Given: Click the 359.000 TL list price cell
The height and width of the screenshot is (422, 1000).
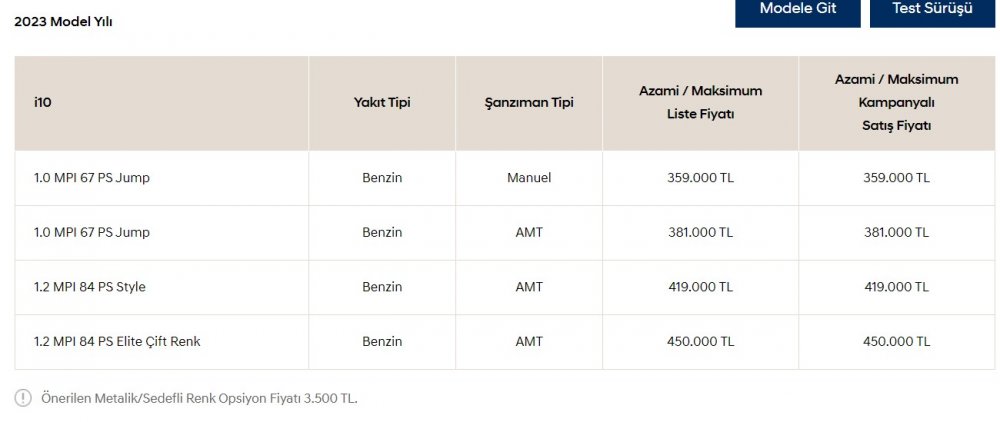Looking at the screenshot, I should [700, 178].
